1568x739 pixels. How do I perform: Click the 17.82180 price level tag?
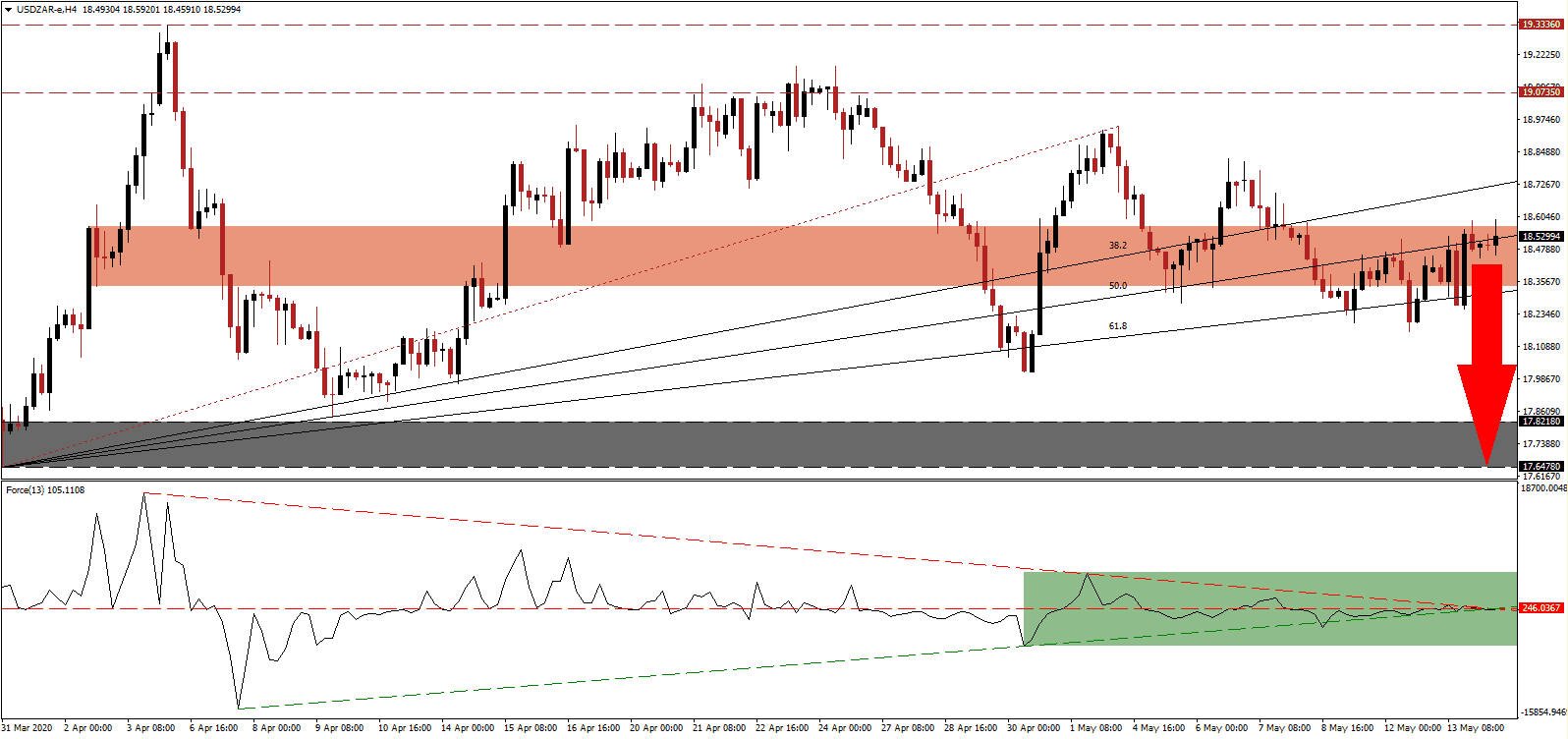[x=1540, y=422]
